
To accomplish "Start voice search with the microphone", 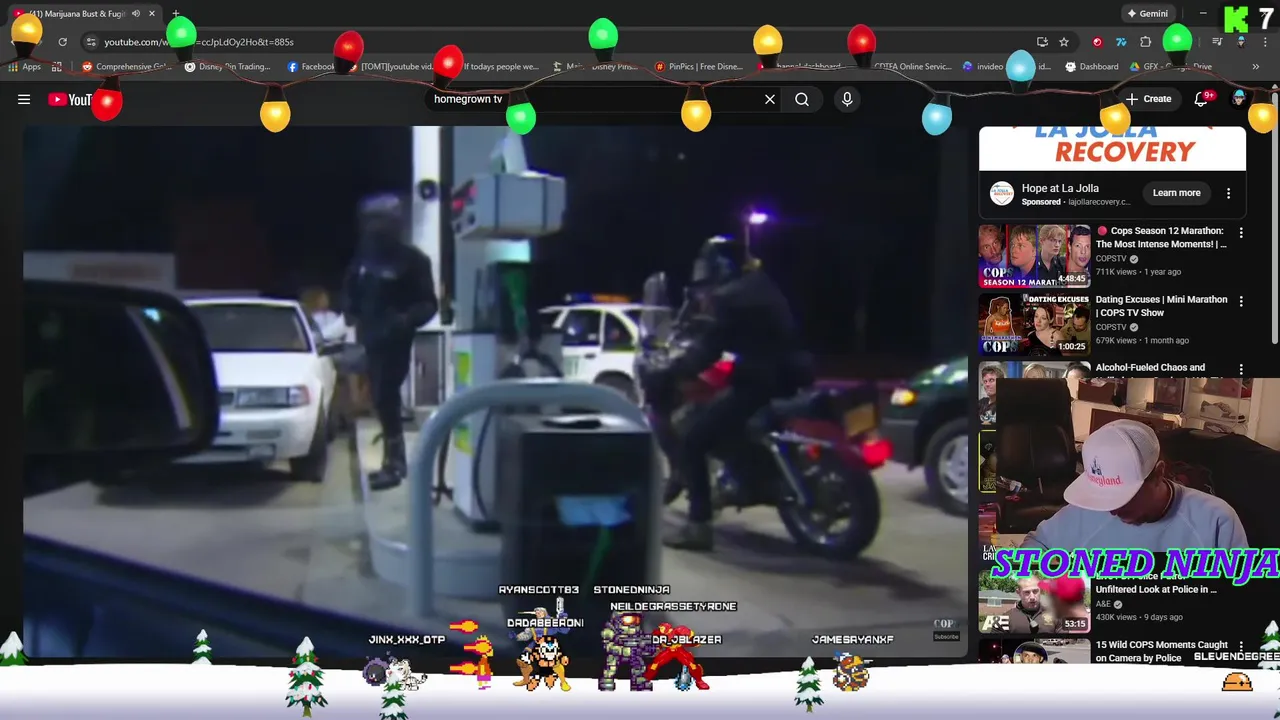I will click(847, 99).
